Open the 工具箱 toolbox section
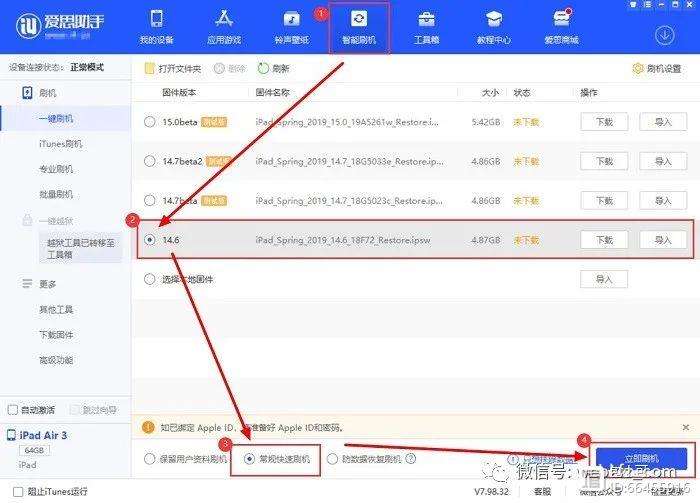 pos(426,27)
